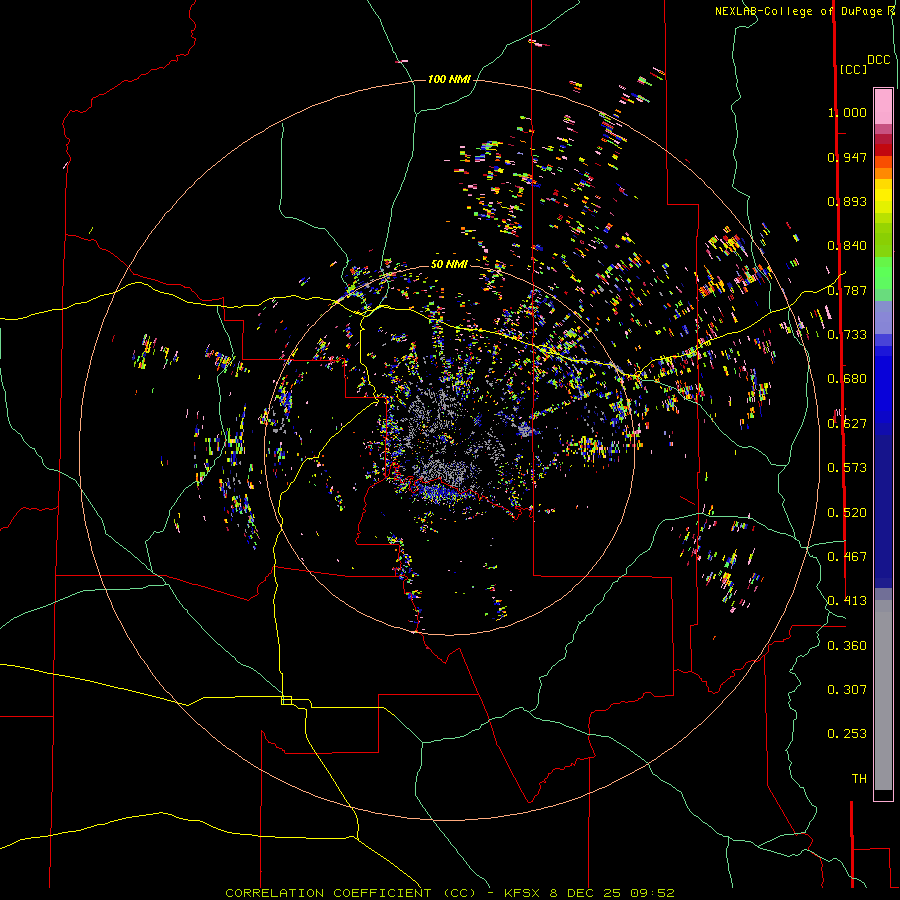Click the 0.467 scale value
The width and height of the screenshot is (900, 900).
click(847, 557)
